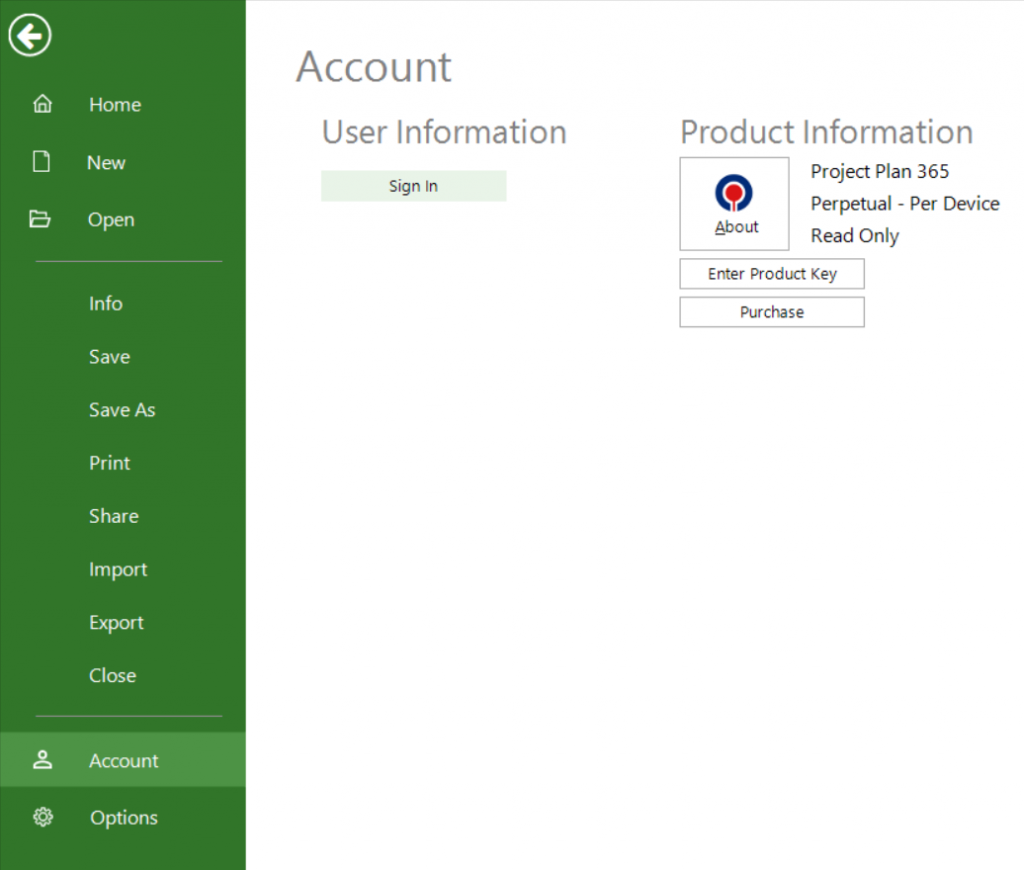Choose Save As in the menu
The image size is (1024, 870).
[x=122, y=409]
